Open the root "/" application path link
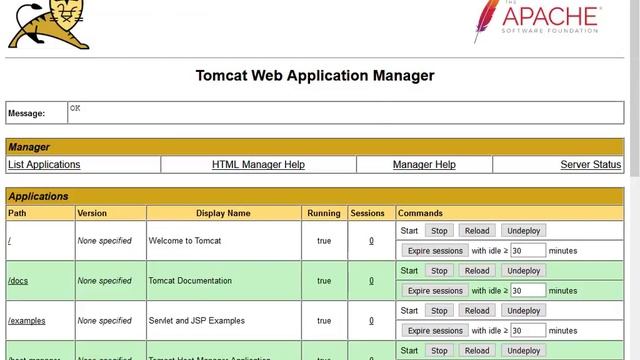This screenshot has height=360, width=640. [x=9, y=241]
